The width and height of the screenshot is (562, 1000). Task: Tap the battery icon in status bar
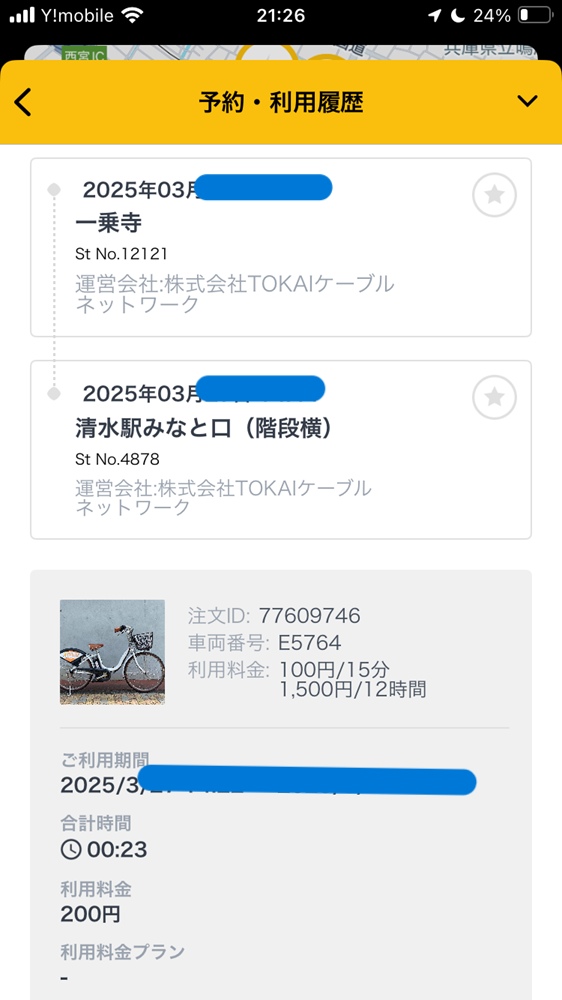pyautogui.click(x=533, y=15)
